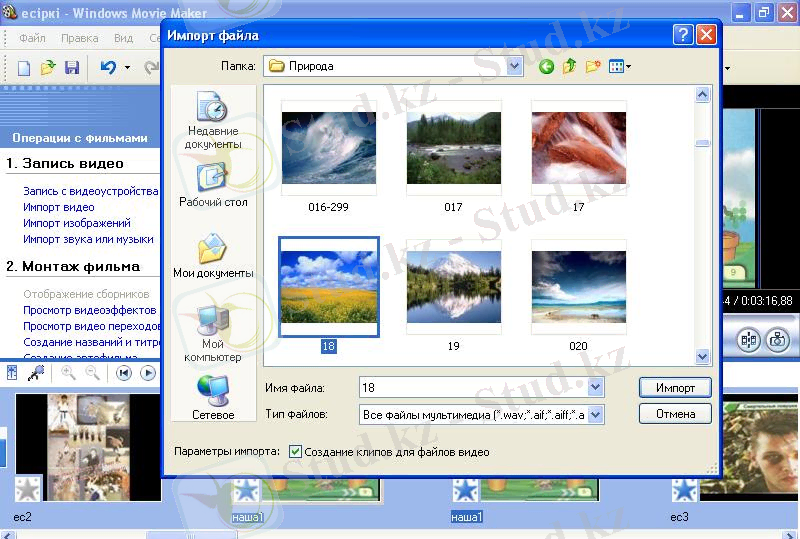Go up one folder level

(569, 67)
